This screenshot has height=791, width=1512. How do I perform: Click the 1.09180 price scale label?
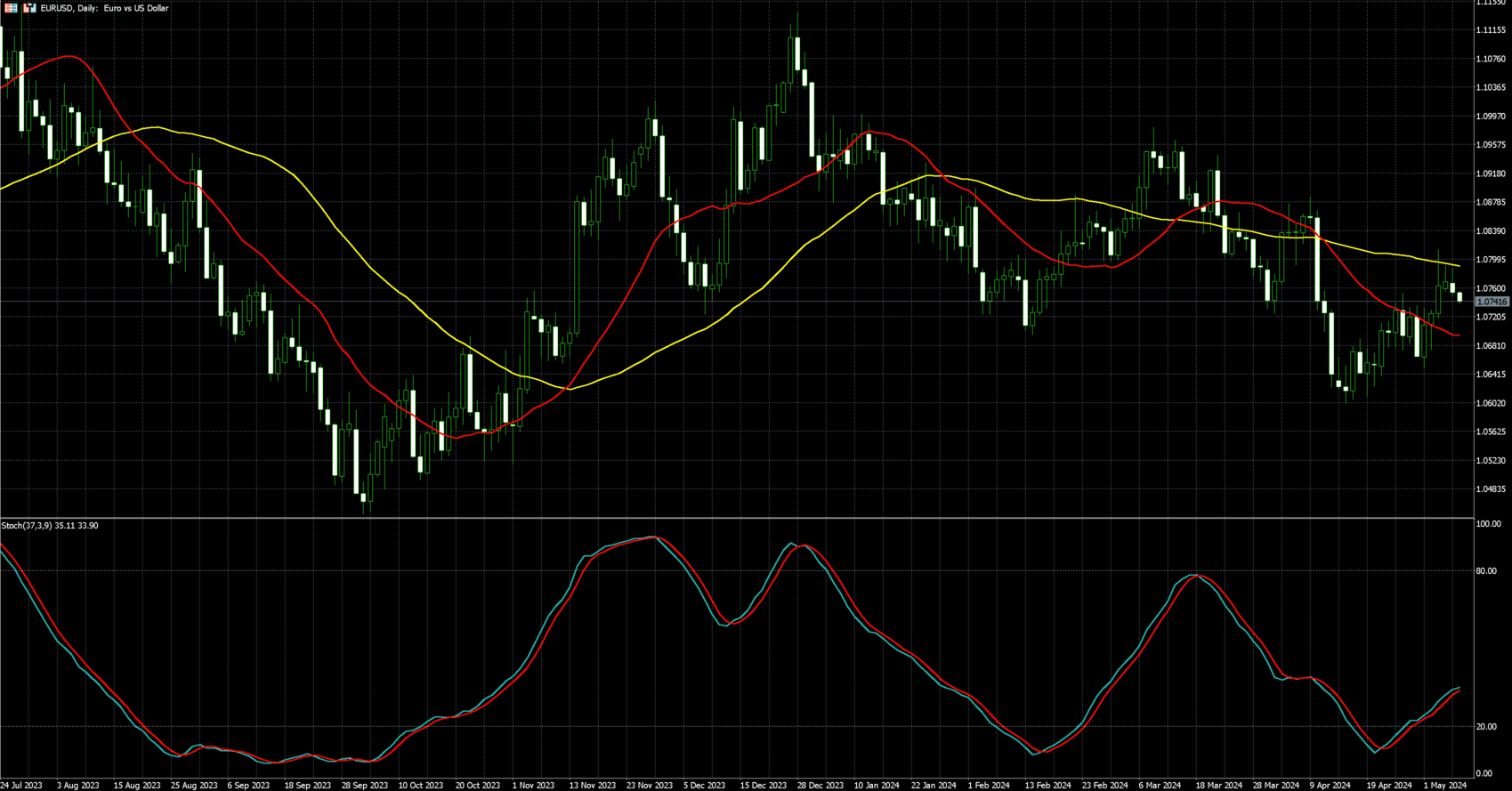(x=1491, y=174)
